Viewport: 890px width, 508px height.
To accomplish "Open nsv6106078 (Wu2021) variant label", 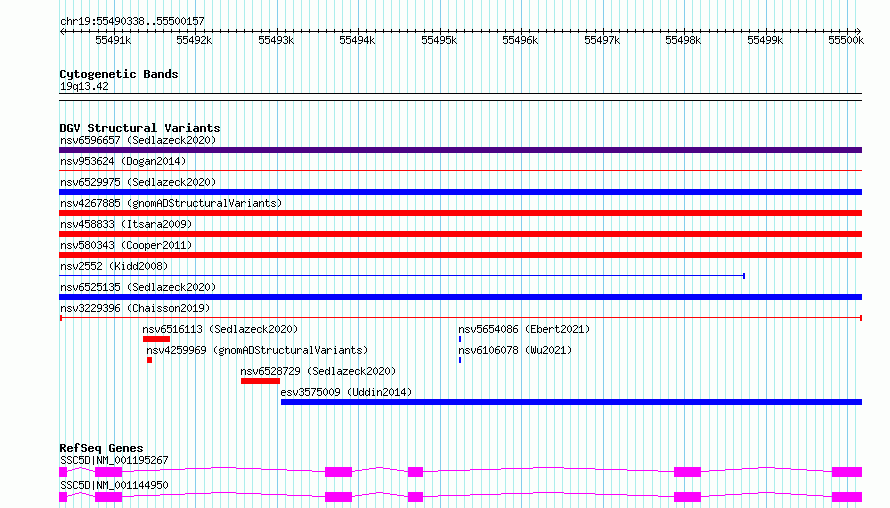I will [515, 350].
